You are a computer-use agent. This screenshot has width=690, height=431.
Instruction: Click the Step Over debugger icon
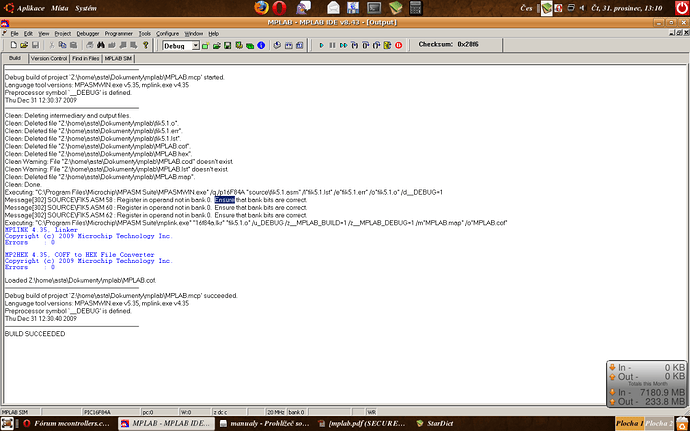(366, 45)
